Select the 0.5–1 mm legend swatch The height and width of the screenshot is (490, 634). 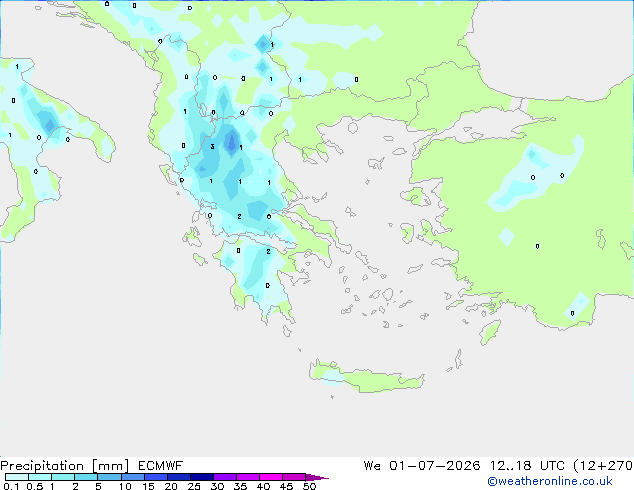(x=40, y=477)
